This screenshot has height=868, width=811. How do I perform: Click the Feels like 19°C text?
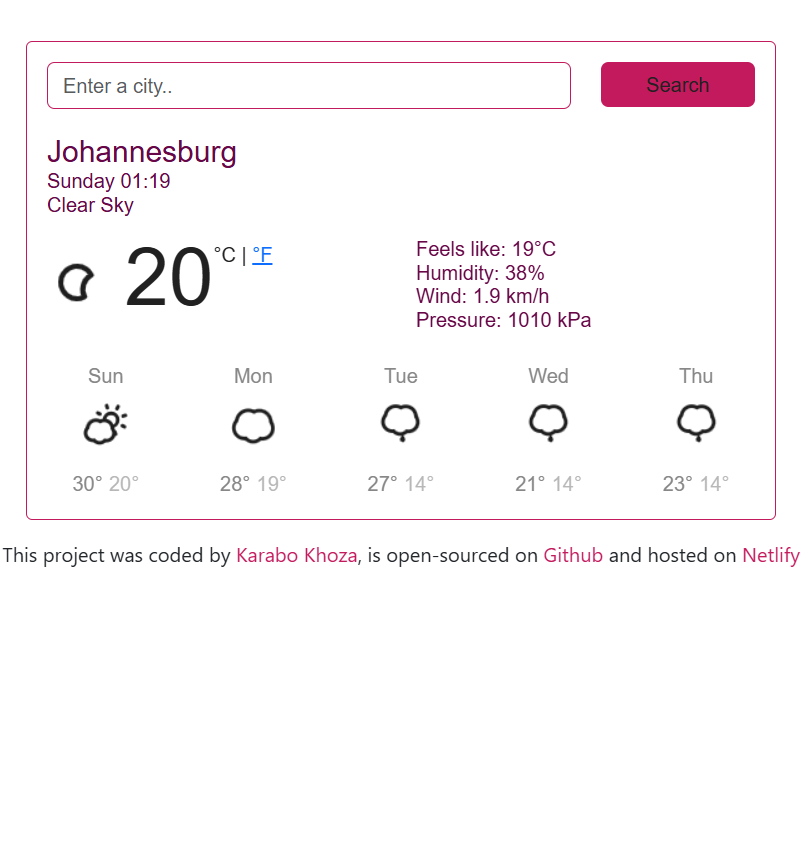487,248
